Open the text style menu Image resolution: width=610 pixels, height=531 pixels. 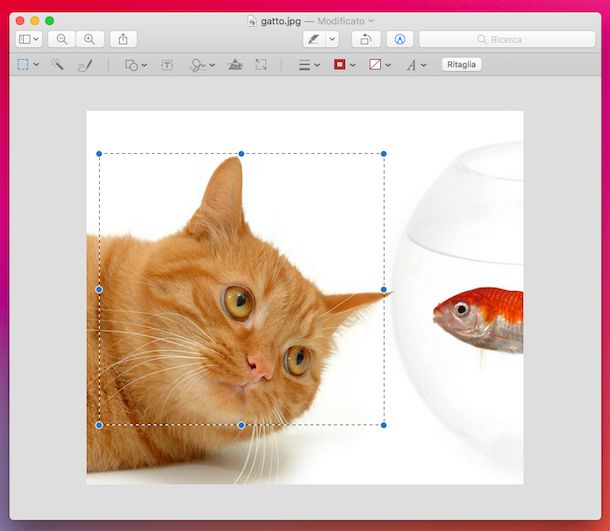pyautogui.click(x=411, y=65)
